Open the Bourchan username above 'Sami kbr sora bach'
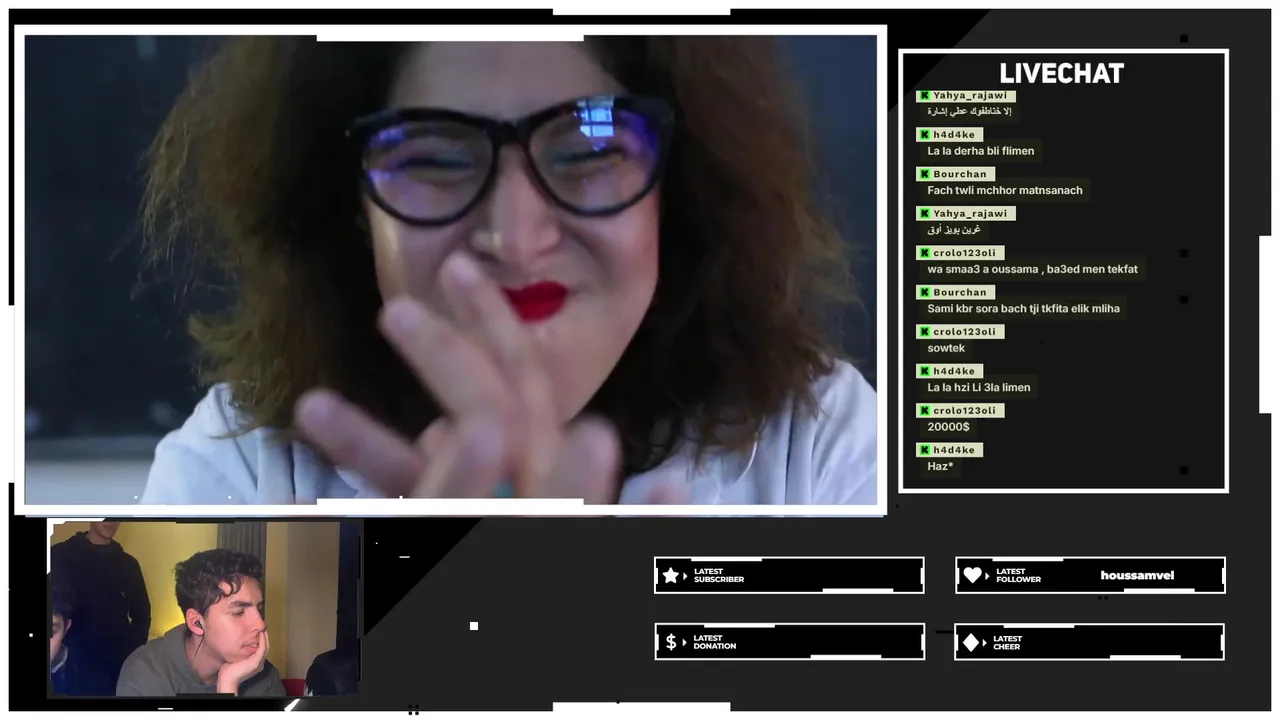 point(960,293)
